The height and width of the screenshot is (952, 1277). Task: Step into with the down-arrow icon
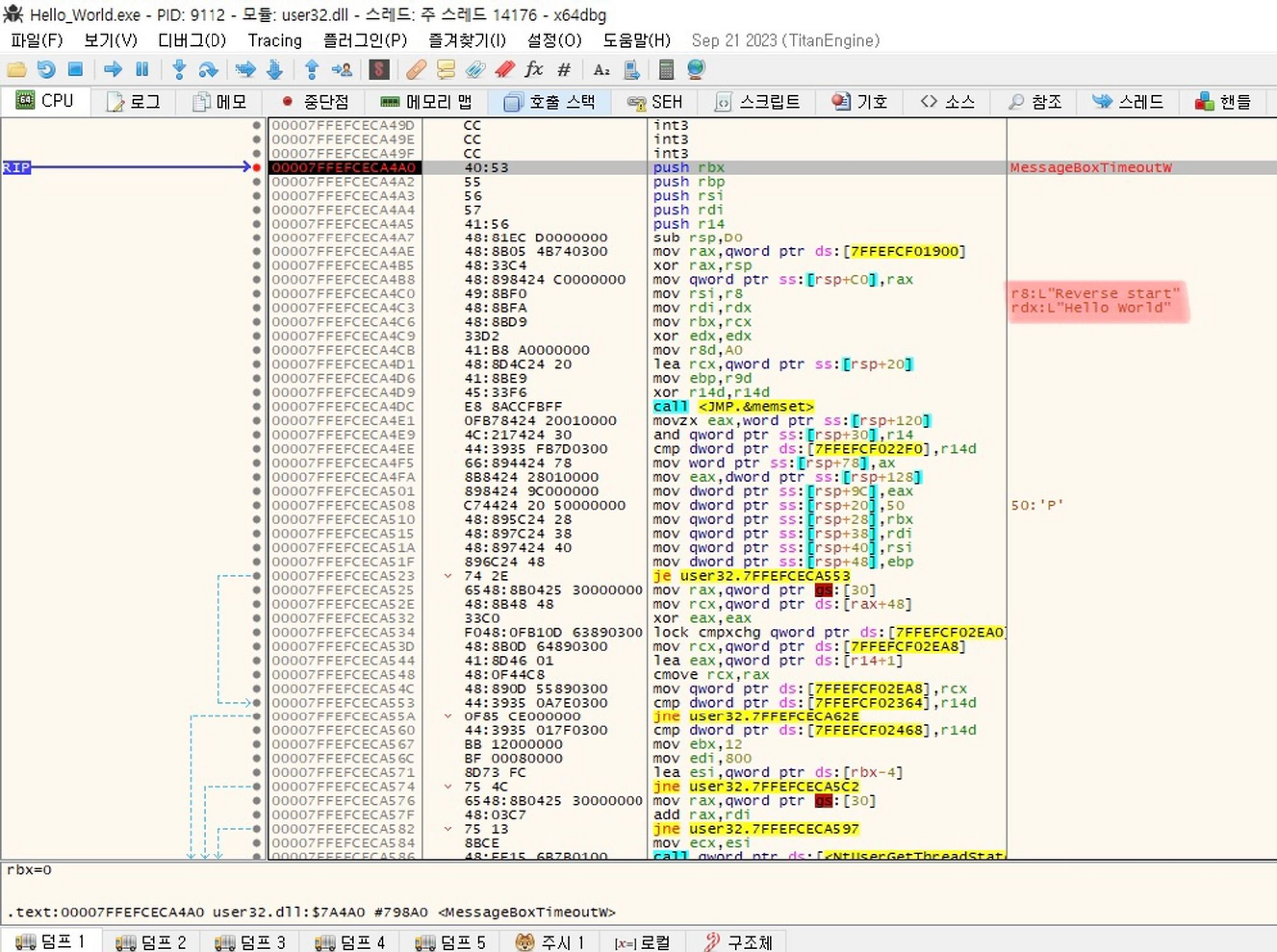click(179, 69)
